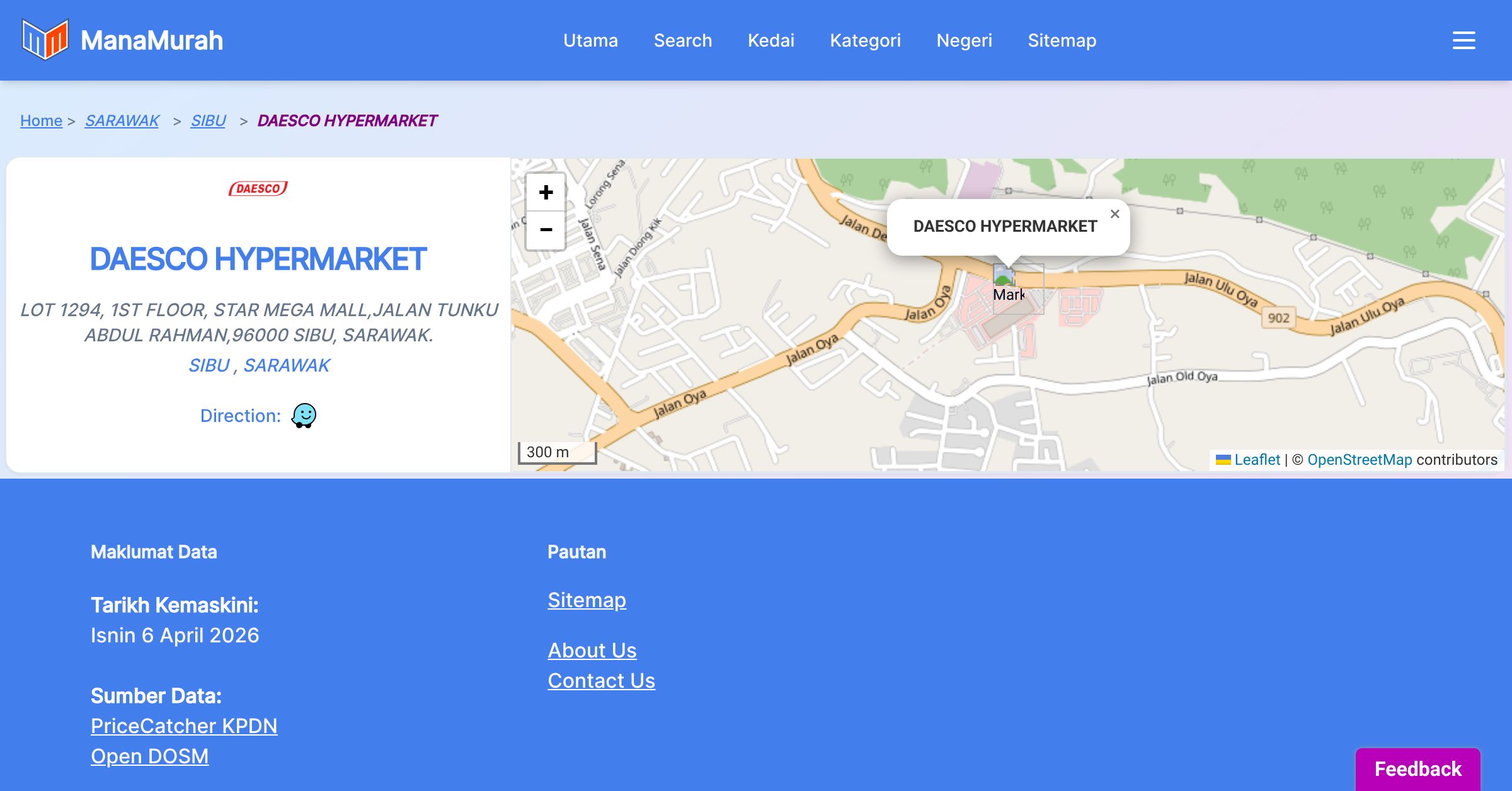Click SIBU breadcrumb link

click(x=208, y=120)
